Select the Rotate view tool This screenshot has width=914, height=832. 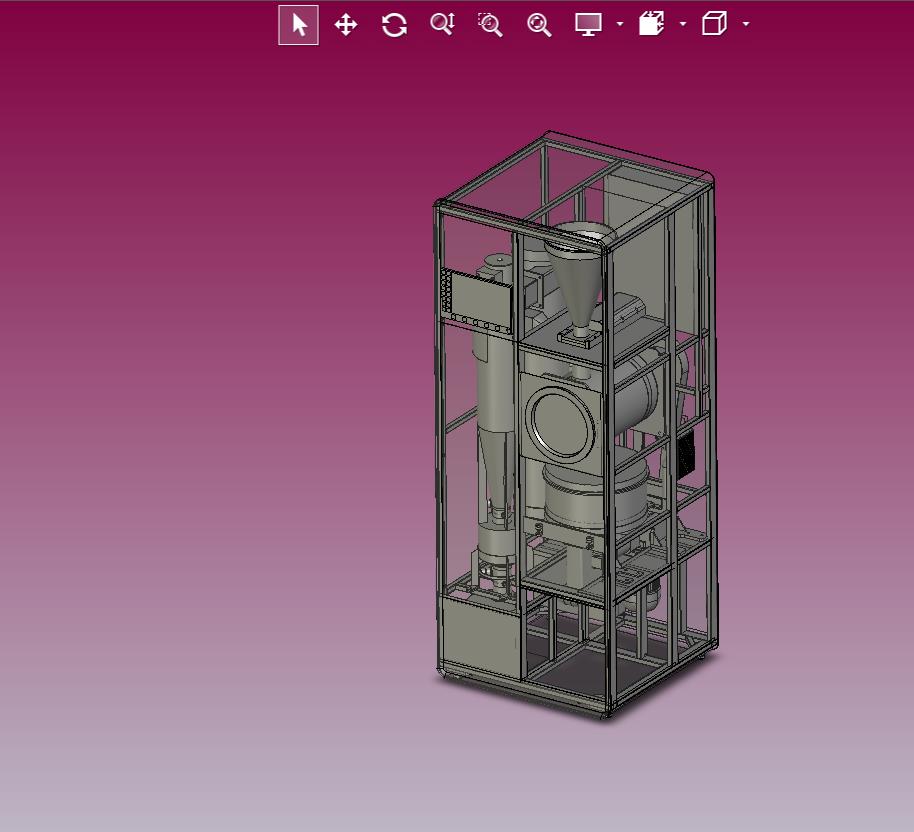(394, 25)
